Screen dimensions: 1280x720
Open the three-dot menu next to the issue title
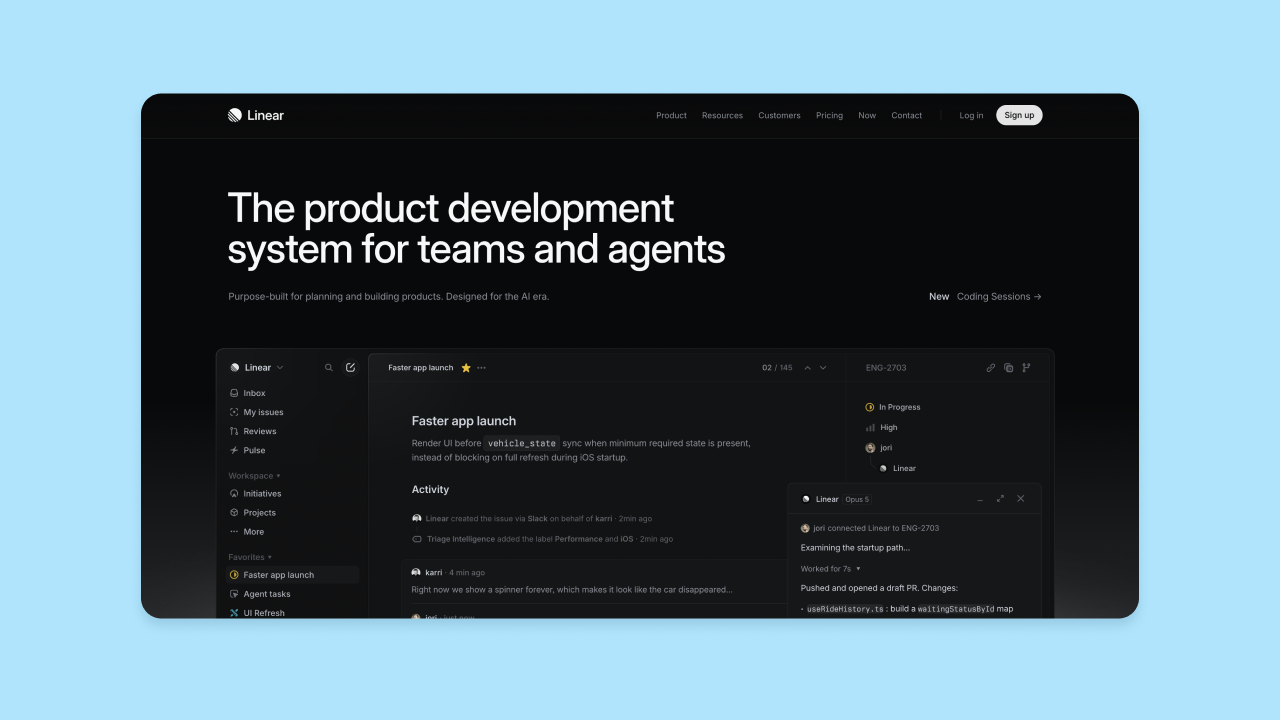pos(481,368)
